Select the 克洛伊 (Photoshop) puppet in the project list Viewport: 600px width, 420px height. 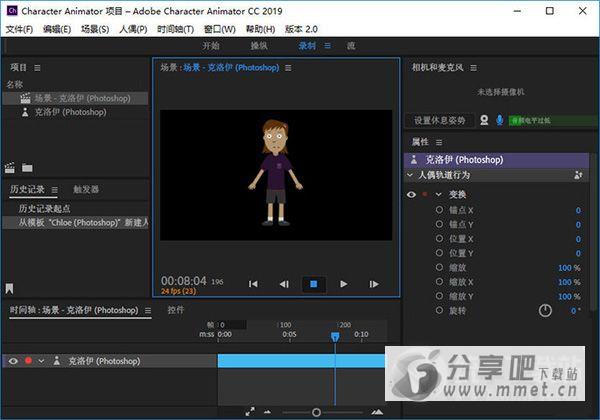click(75, 112)
